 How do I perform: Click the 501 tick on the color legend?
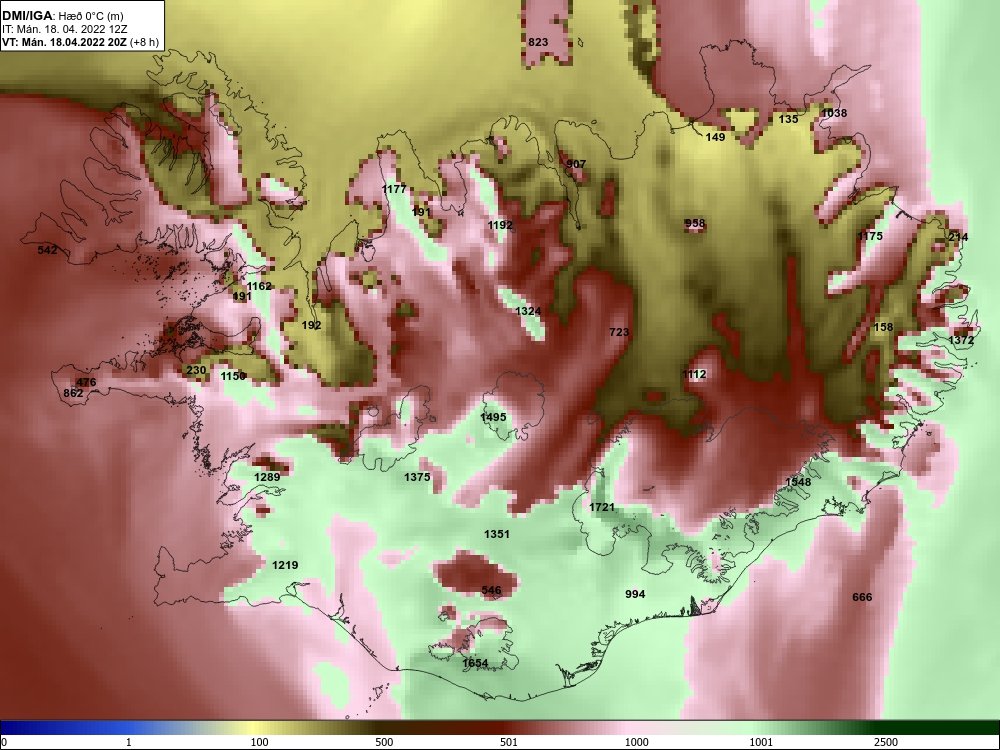[509, 742]
